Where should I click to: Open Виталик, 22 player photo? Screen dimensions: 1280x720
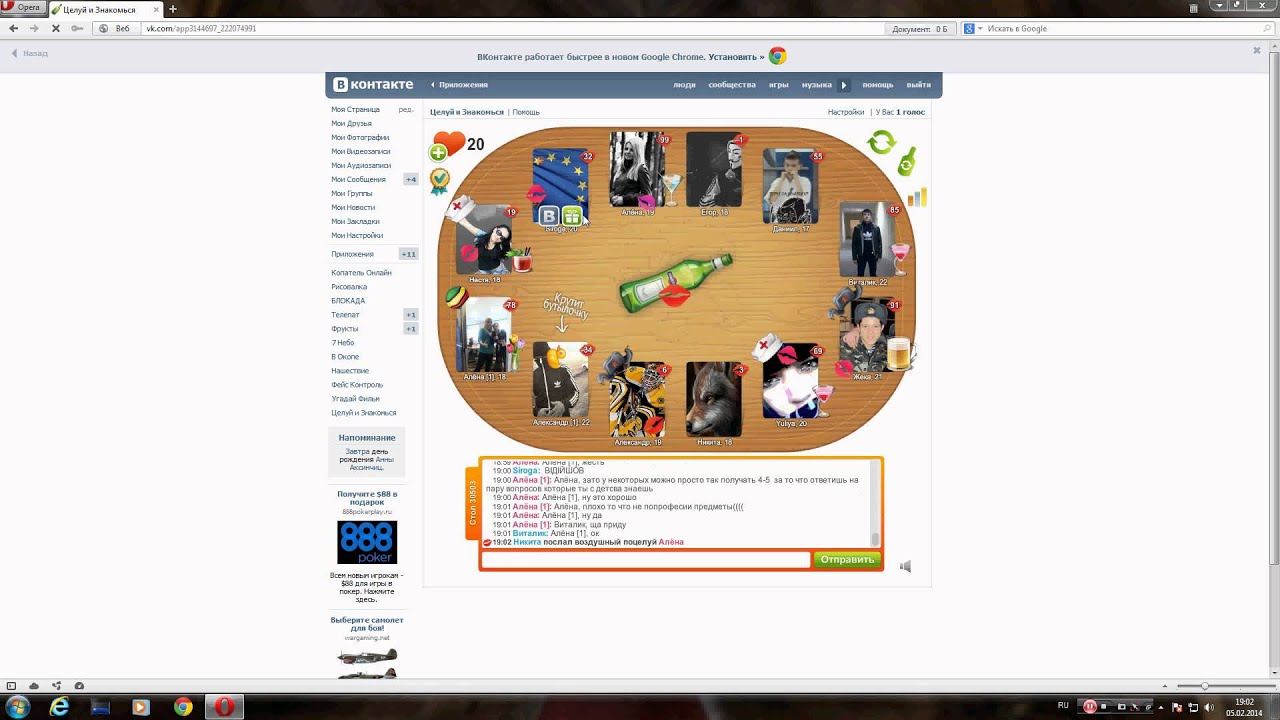(867, 239)
